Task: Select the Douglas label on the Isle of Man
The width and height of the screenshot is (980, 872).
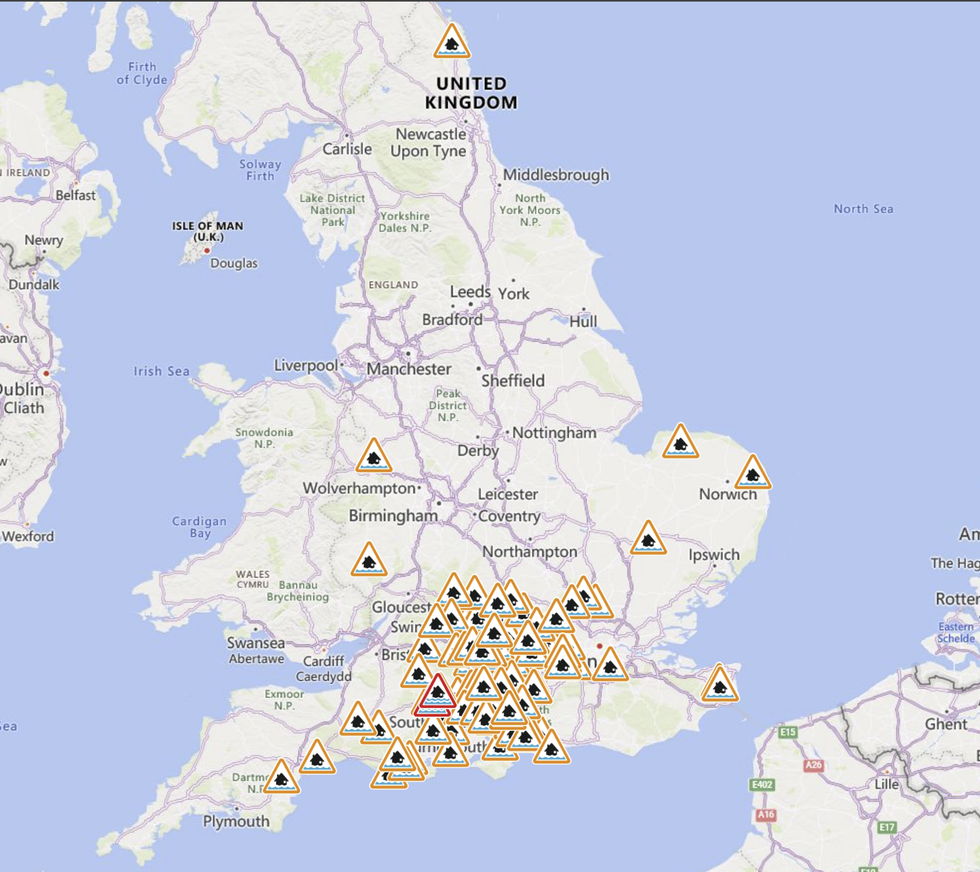Action: [x=234, y=264]
